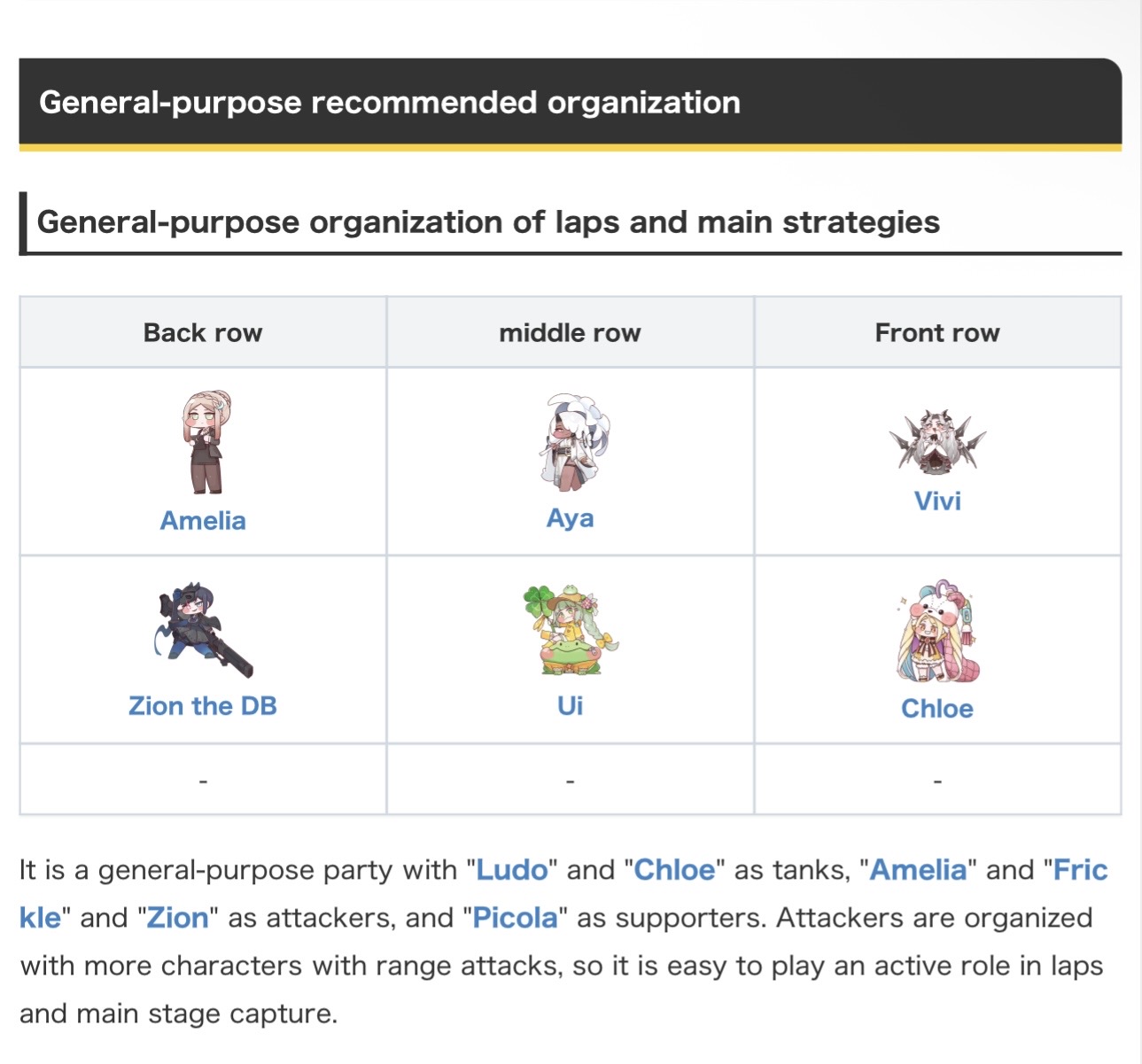Viewport: 1142px width, 1064px height.
Task: Open the Ui name link
Action: coord(570,706)
